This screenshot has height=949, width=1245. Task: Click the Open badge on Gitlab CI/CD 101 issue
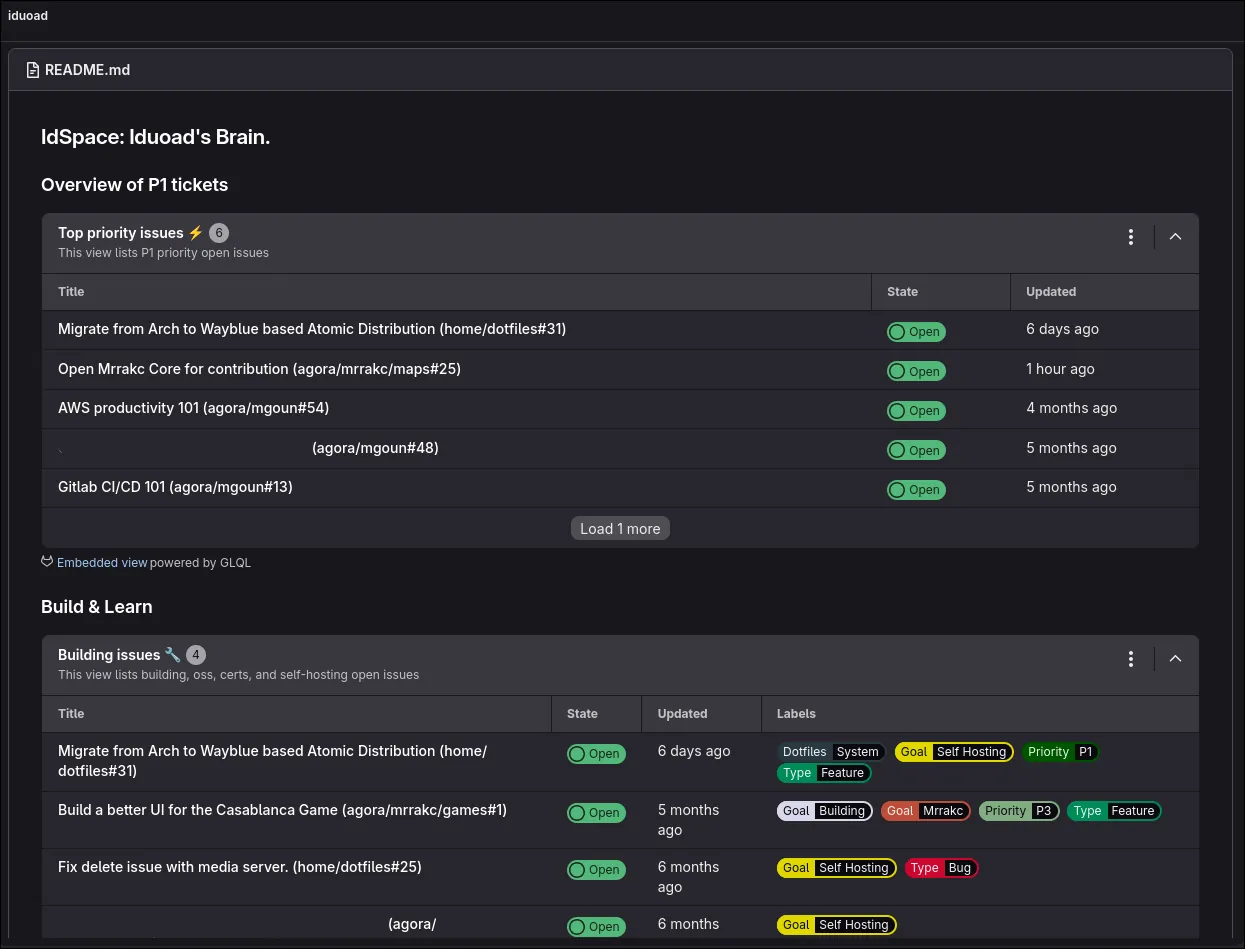point(915,489)
